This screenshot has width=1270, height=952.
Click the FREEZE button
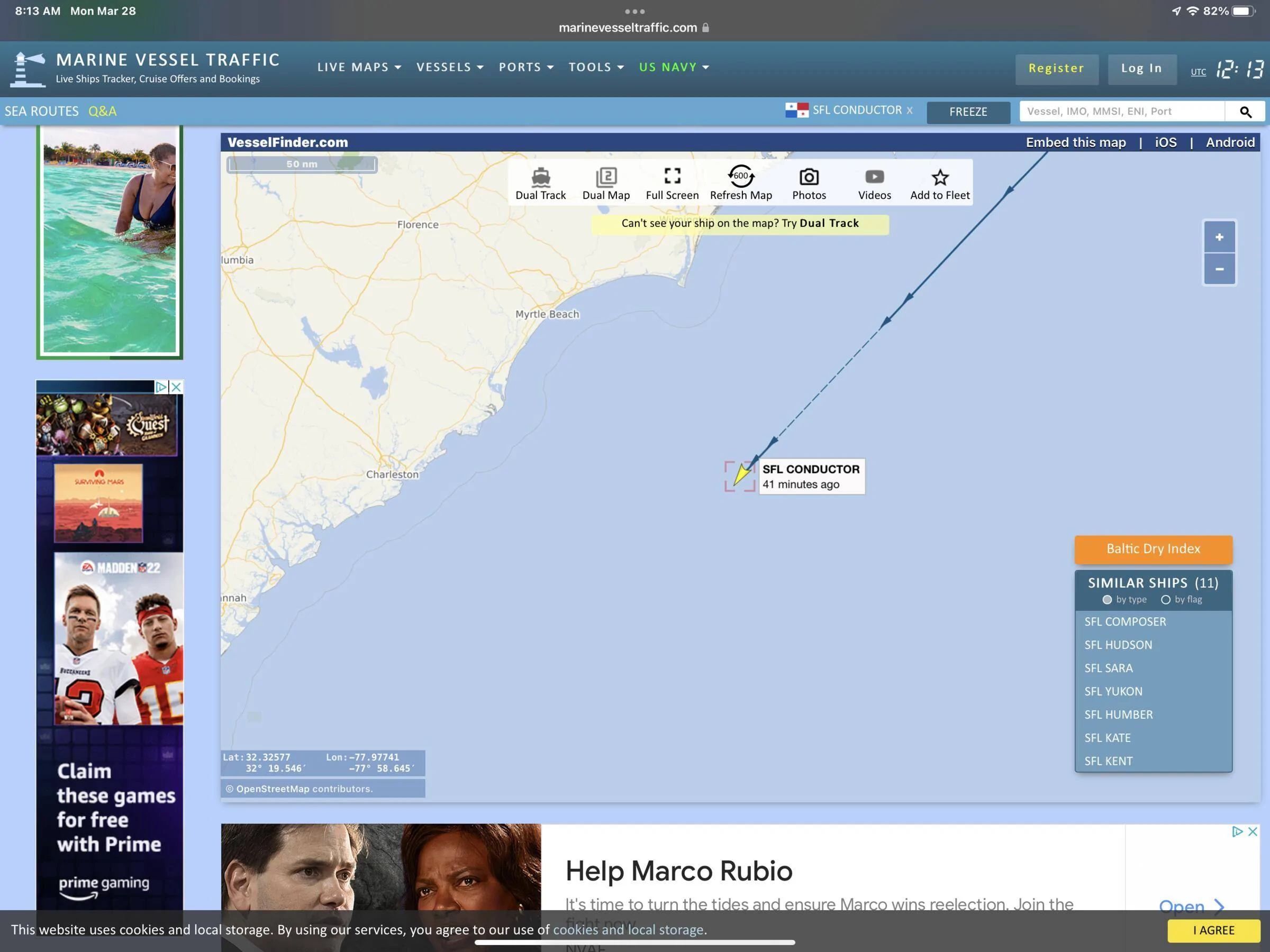coord(968,112)
